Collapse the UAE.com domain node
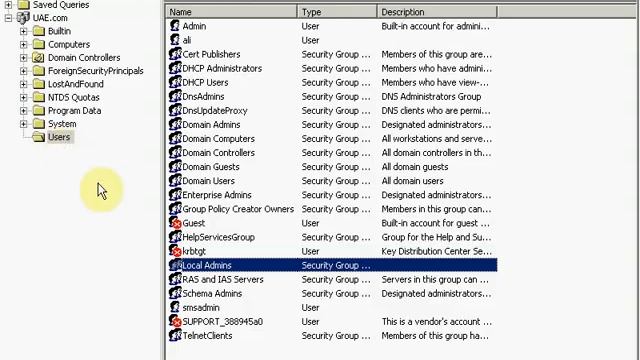The height and width of the screenshot is (360, 640). point(8,18)
